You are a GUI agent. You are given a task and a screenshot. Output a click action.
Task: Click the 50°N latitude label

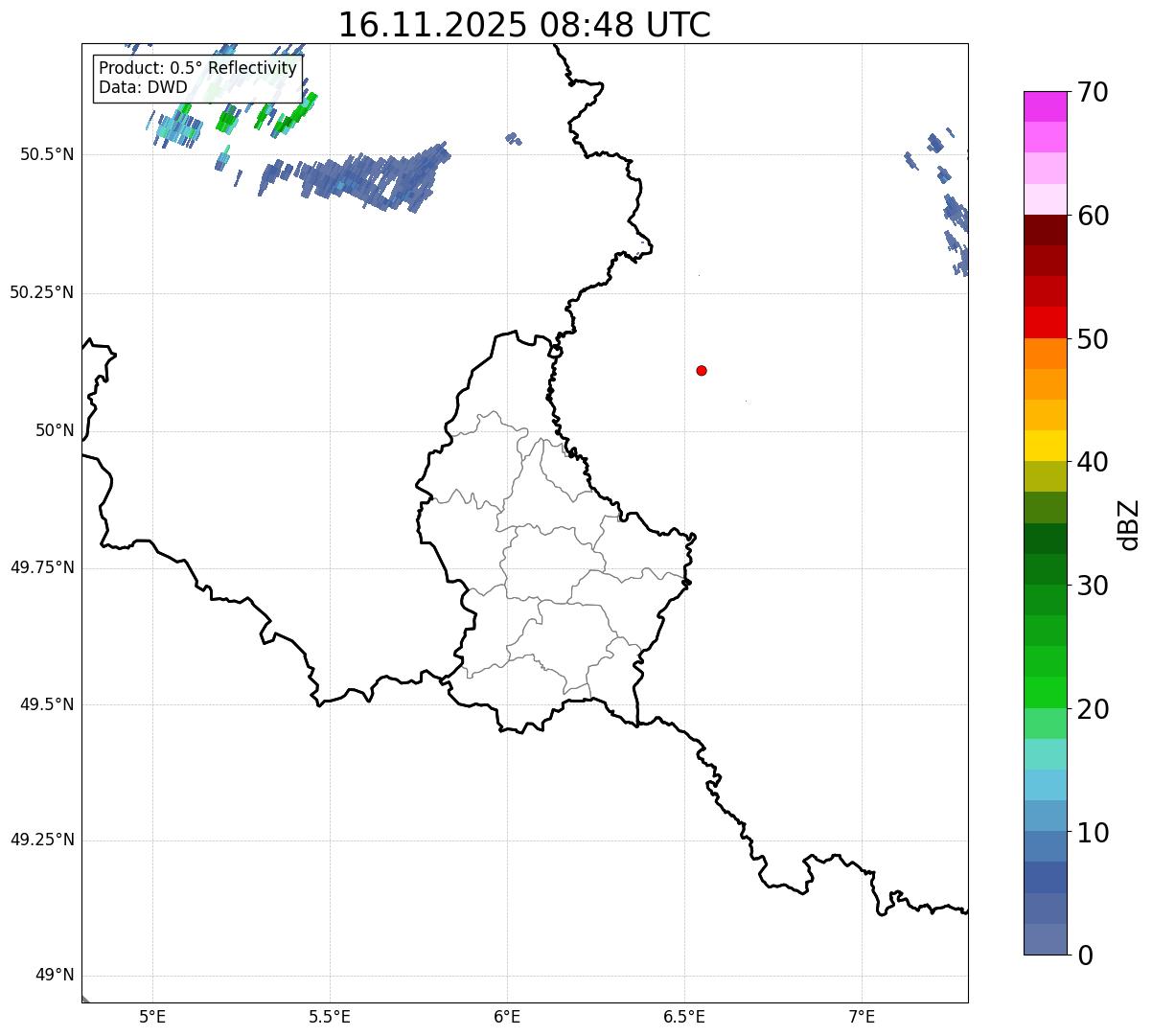[55, 431]
